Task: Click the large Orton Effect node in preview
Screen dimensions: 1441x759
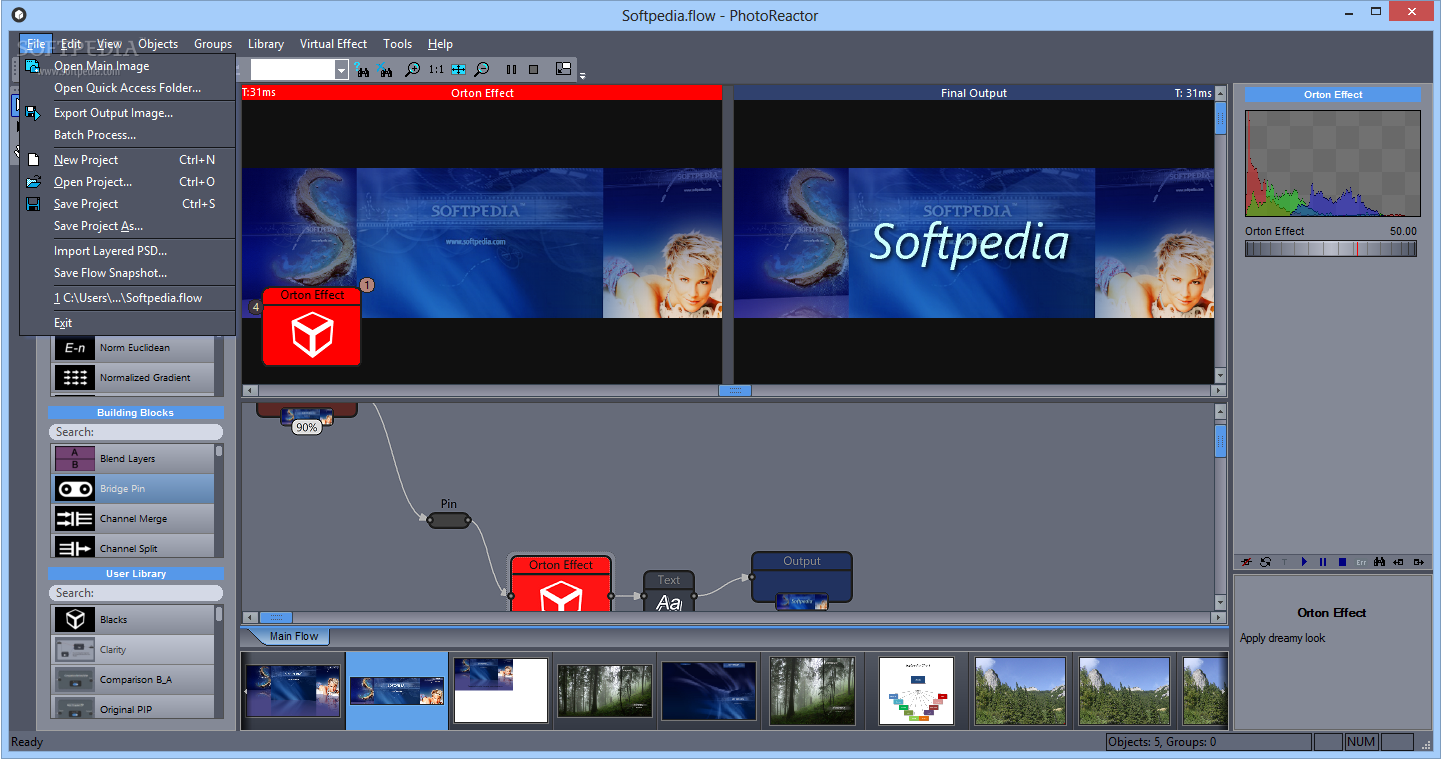Action: 312,326
